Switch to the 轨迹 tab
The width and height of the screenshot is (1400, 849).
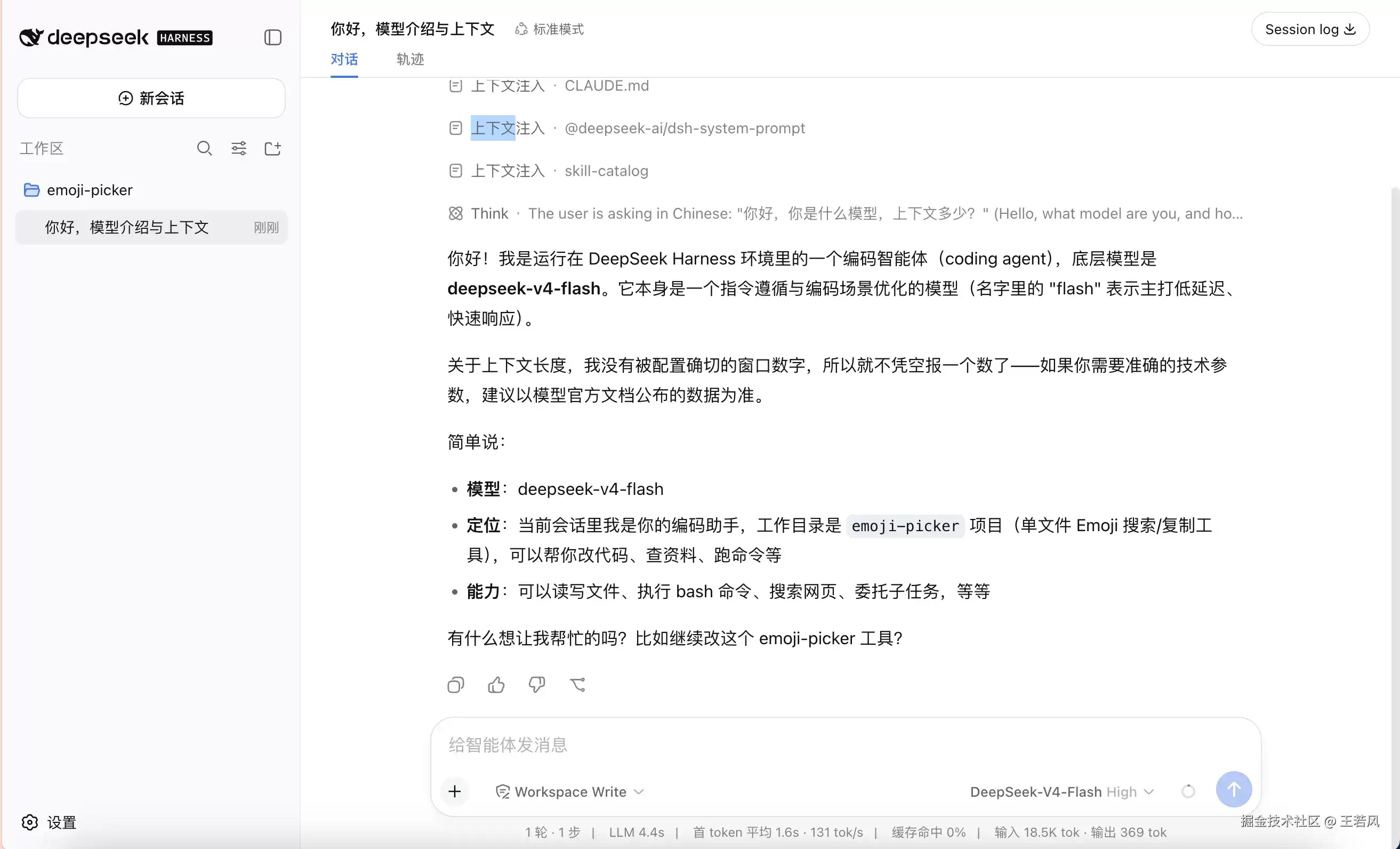coord(410,59)
